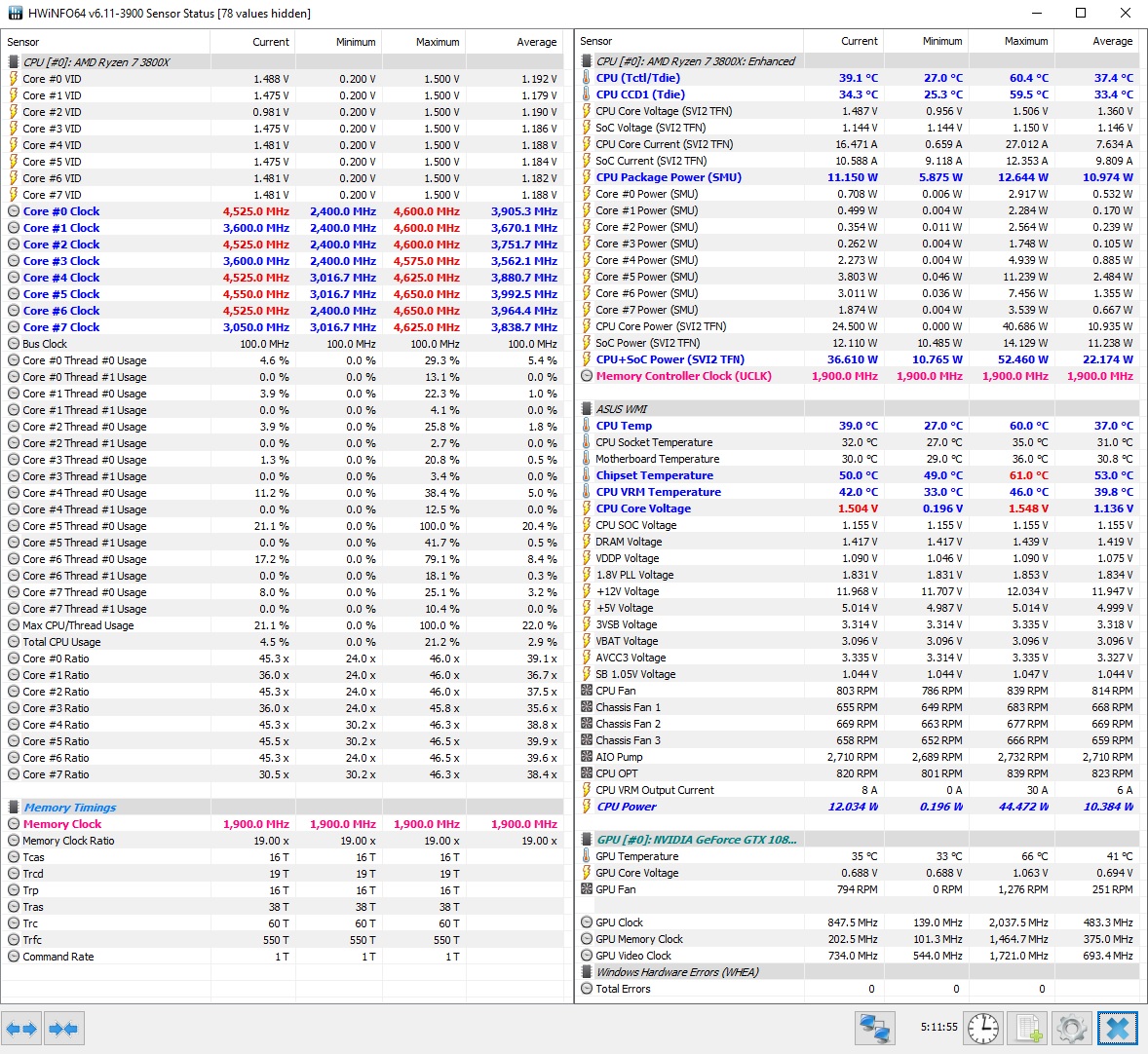Click the clock icon of Core #0 Clock
The image size is (1148, 1054).
[14, 210]
